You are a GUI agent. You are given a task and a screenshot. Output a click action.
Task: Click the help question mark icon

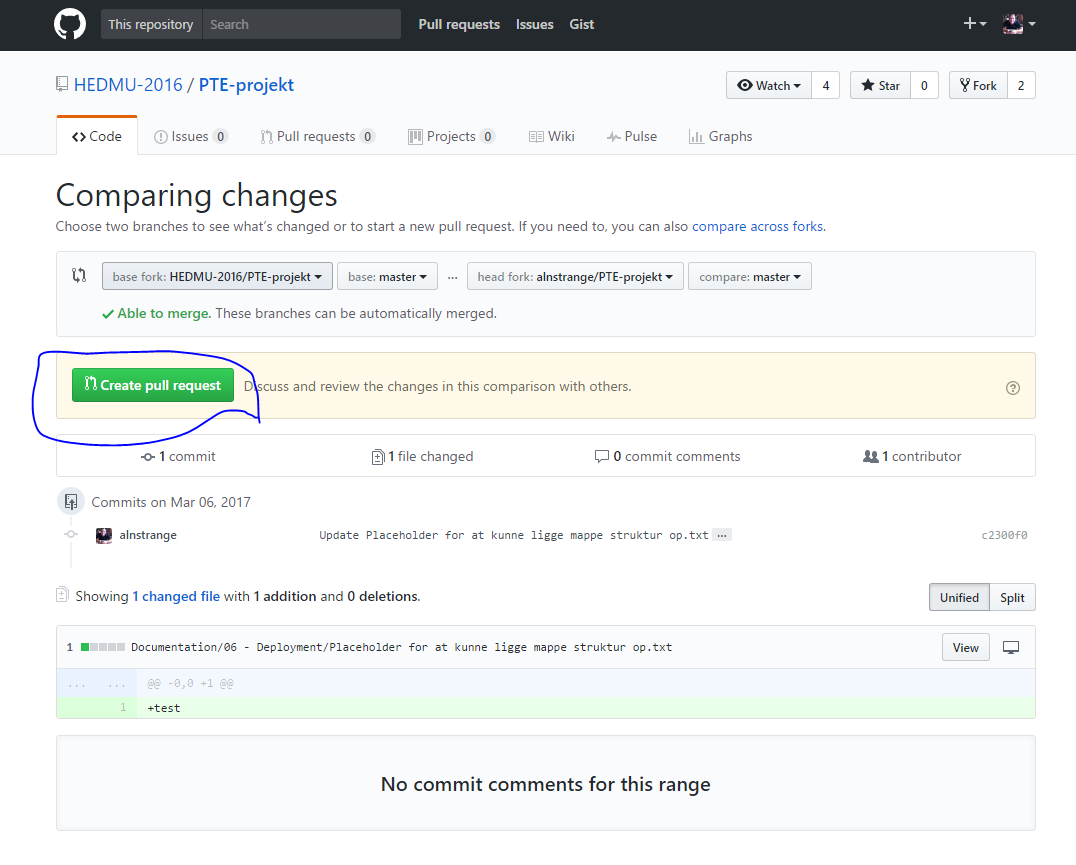pyautogui.click(x=1012, y=388)
